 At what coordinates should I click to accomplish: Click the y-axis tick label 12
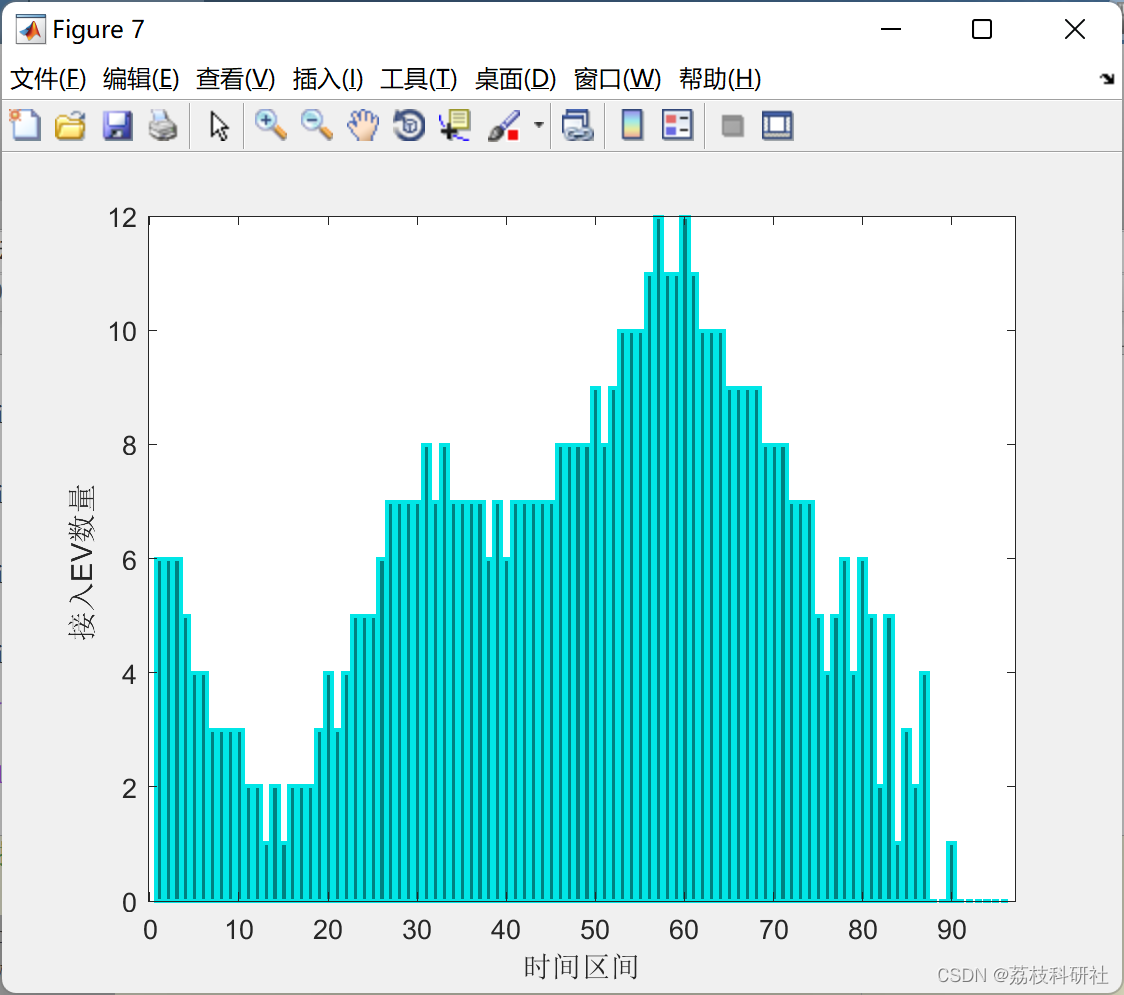click(x=123, y=218)
